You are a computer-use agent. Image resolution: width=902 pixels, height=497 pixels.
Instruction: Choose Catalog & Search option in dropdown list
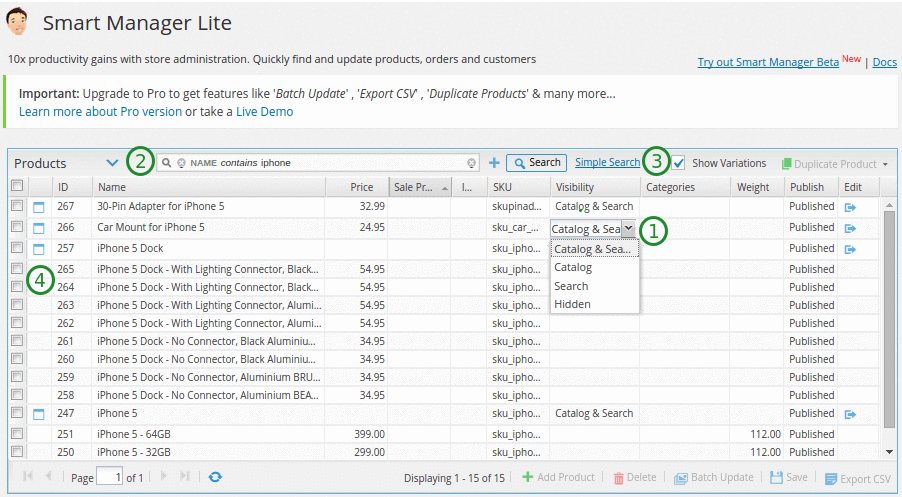tap(595, 249)
